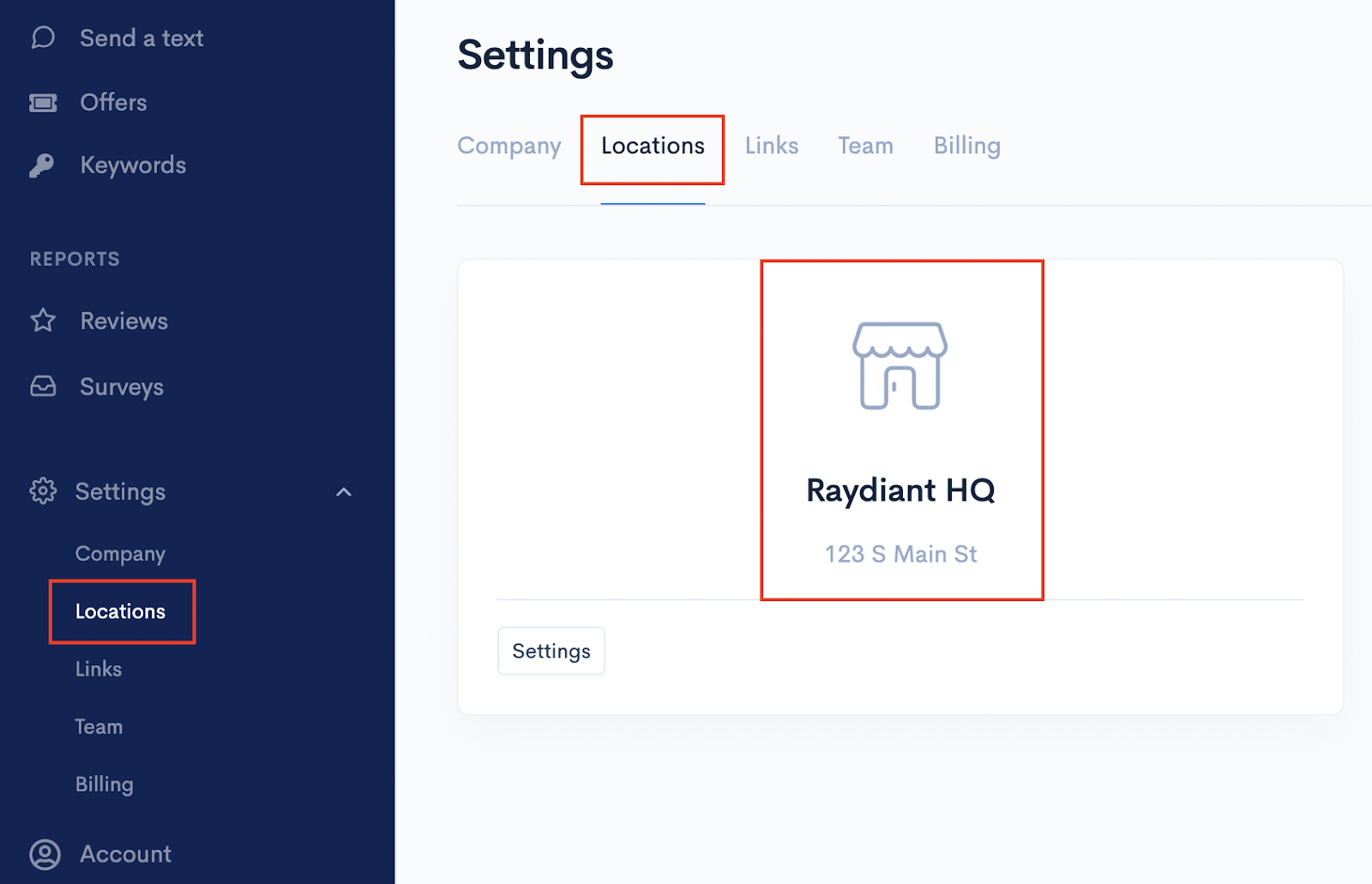Open the Team tab
Screen dimensions: 1372x884
865,146
